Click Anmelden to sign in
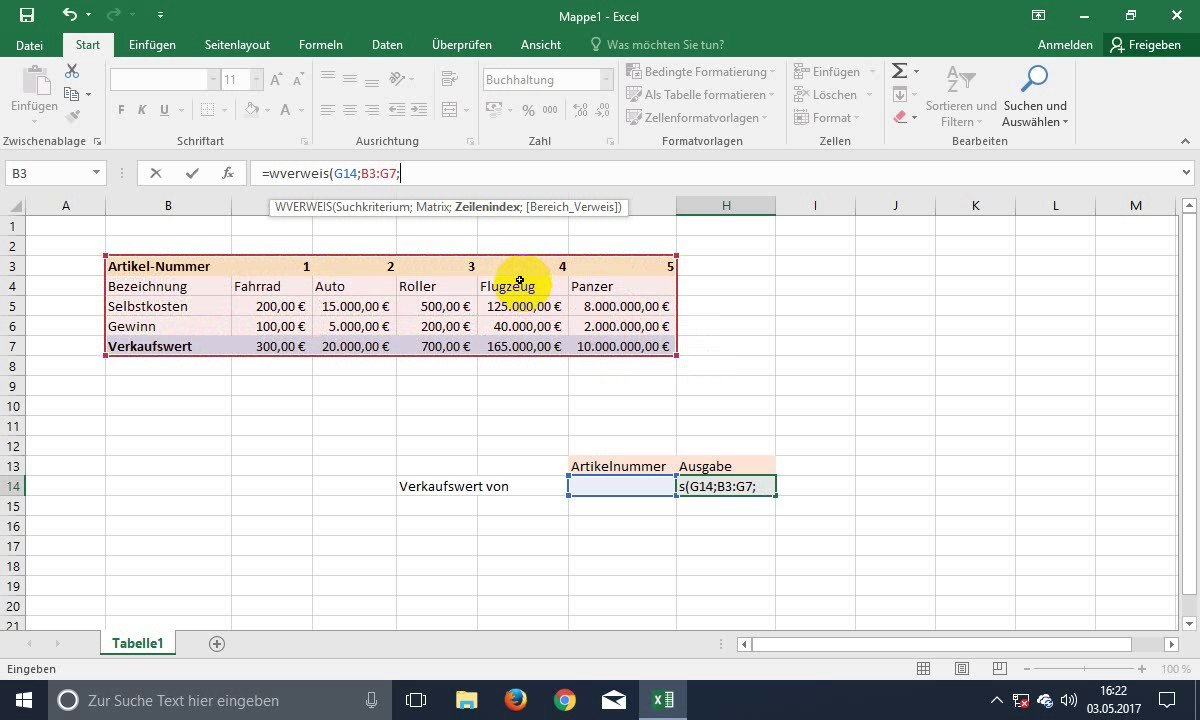 (x=1065, y=45)
